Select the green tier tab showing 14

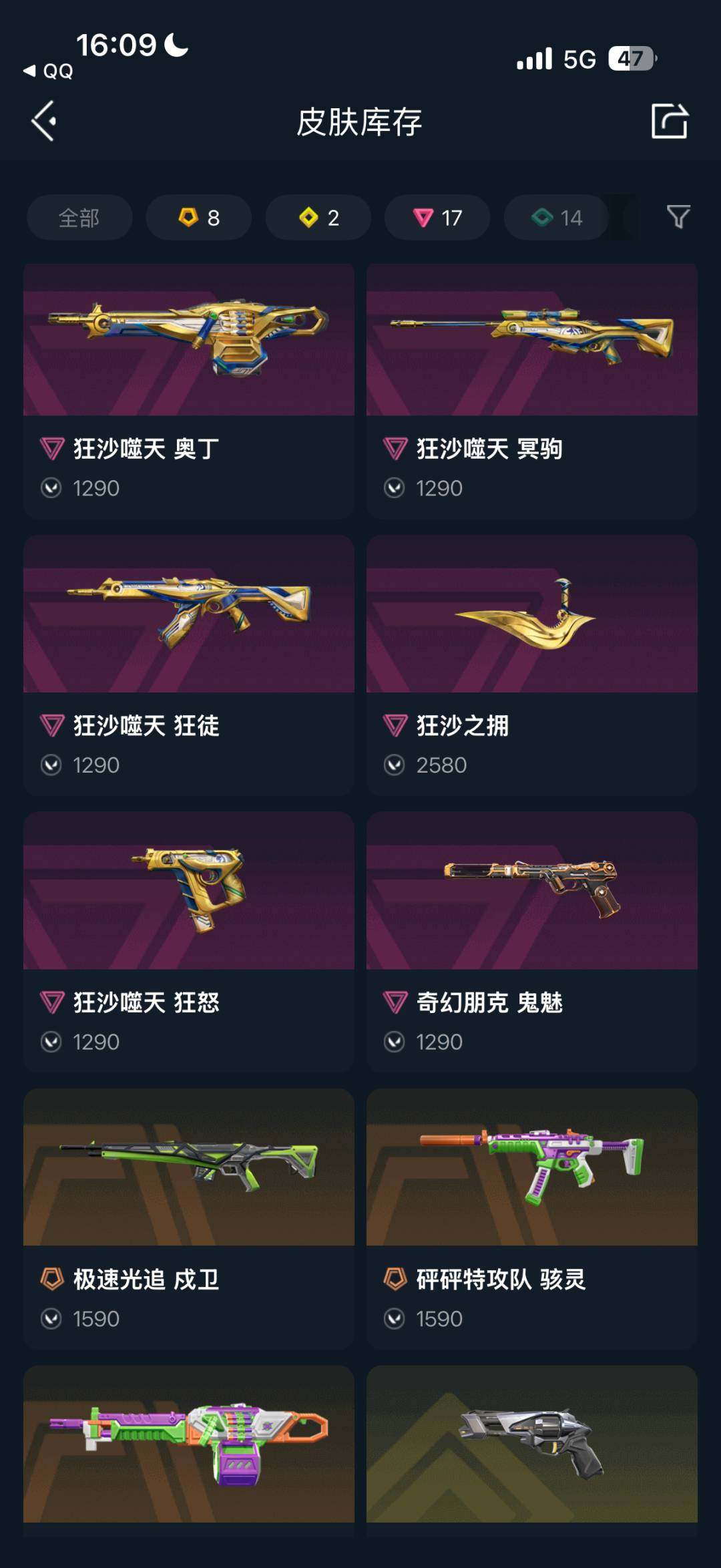pyautogui.click(x=556, y=218)
